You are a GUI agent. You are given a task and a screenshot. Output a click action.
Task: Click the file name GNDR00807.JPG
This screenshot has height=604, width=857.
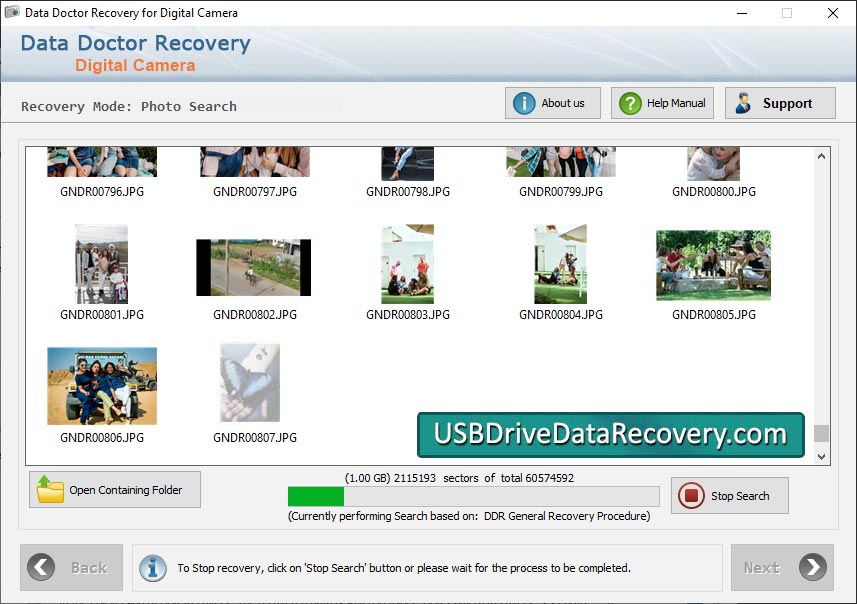pos(255,438)
